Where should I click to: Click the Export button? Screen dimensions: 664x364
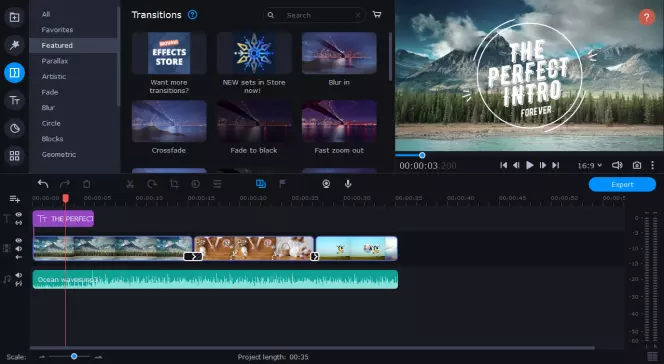coord(622,185)
